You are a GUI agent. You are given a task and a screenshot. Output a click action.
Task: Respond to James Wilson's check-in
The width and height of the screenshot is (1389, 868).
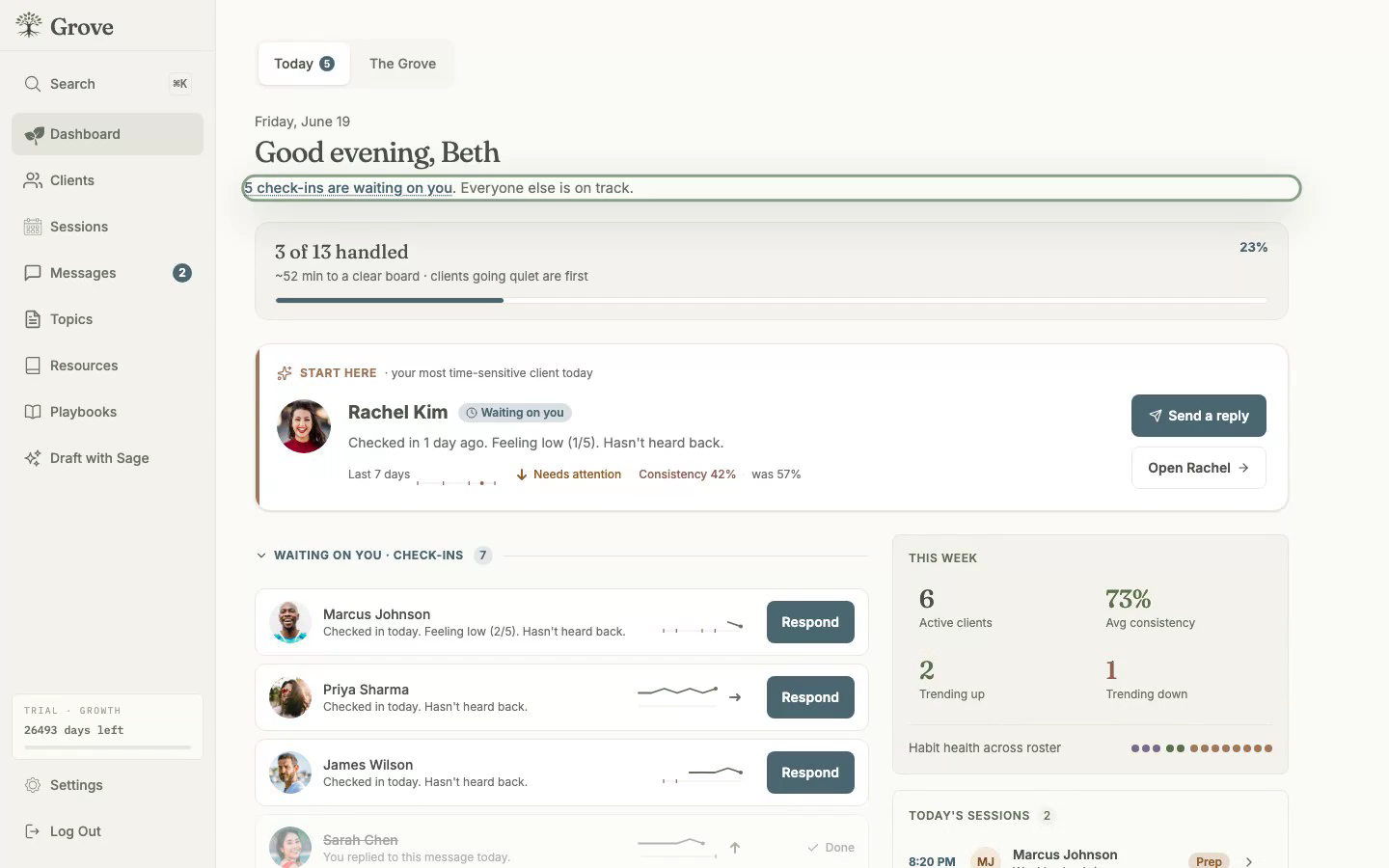pos(810,773)
